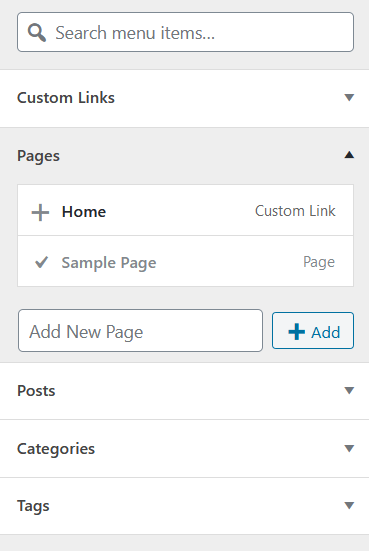This screenshot has height=551, width=369.
Task: Expand Custom Links using its arrow
Action: pyautogui.click(x=349, y=97)
